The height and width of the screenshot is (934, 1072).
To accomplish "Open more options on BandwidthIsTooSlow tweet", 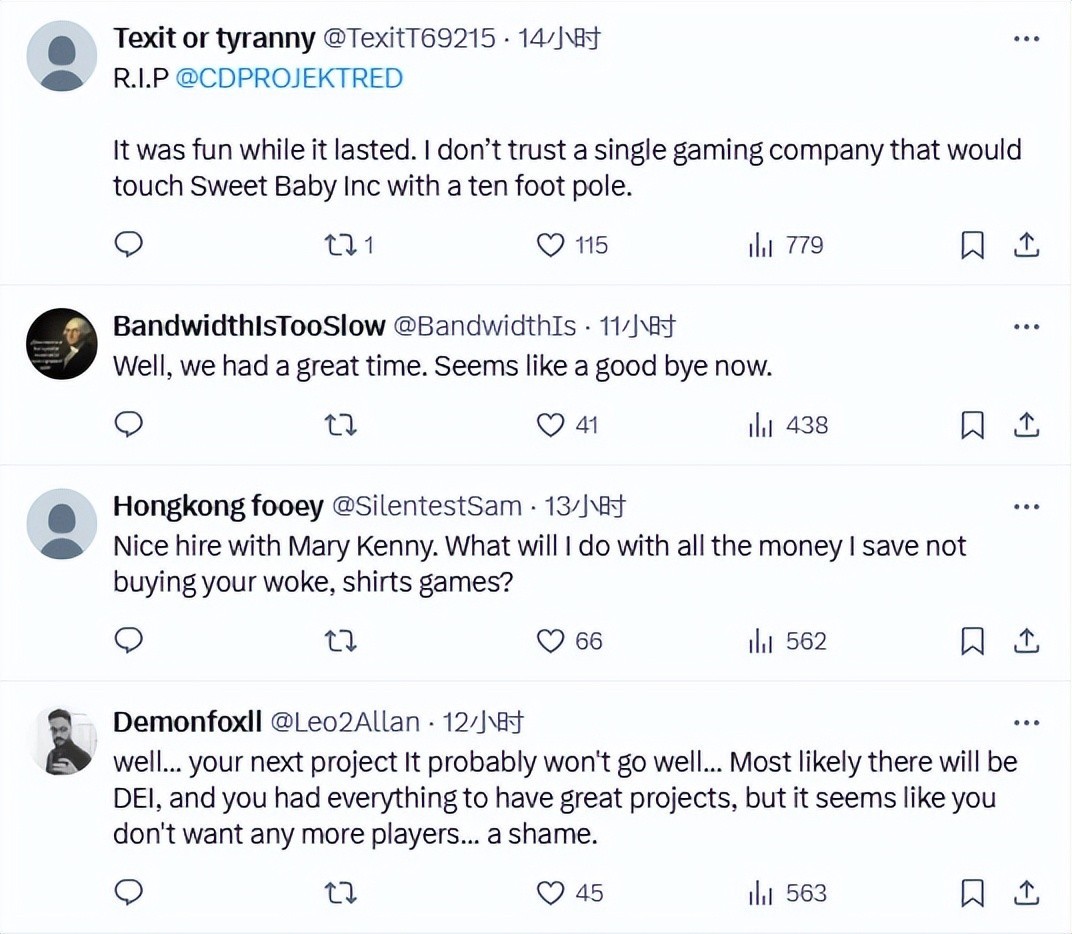I will pos(1026,326).
